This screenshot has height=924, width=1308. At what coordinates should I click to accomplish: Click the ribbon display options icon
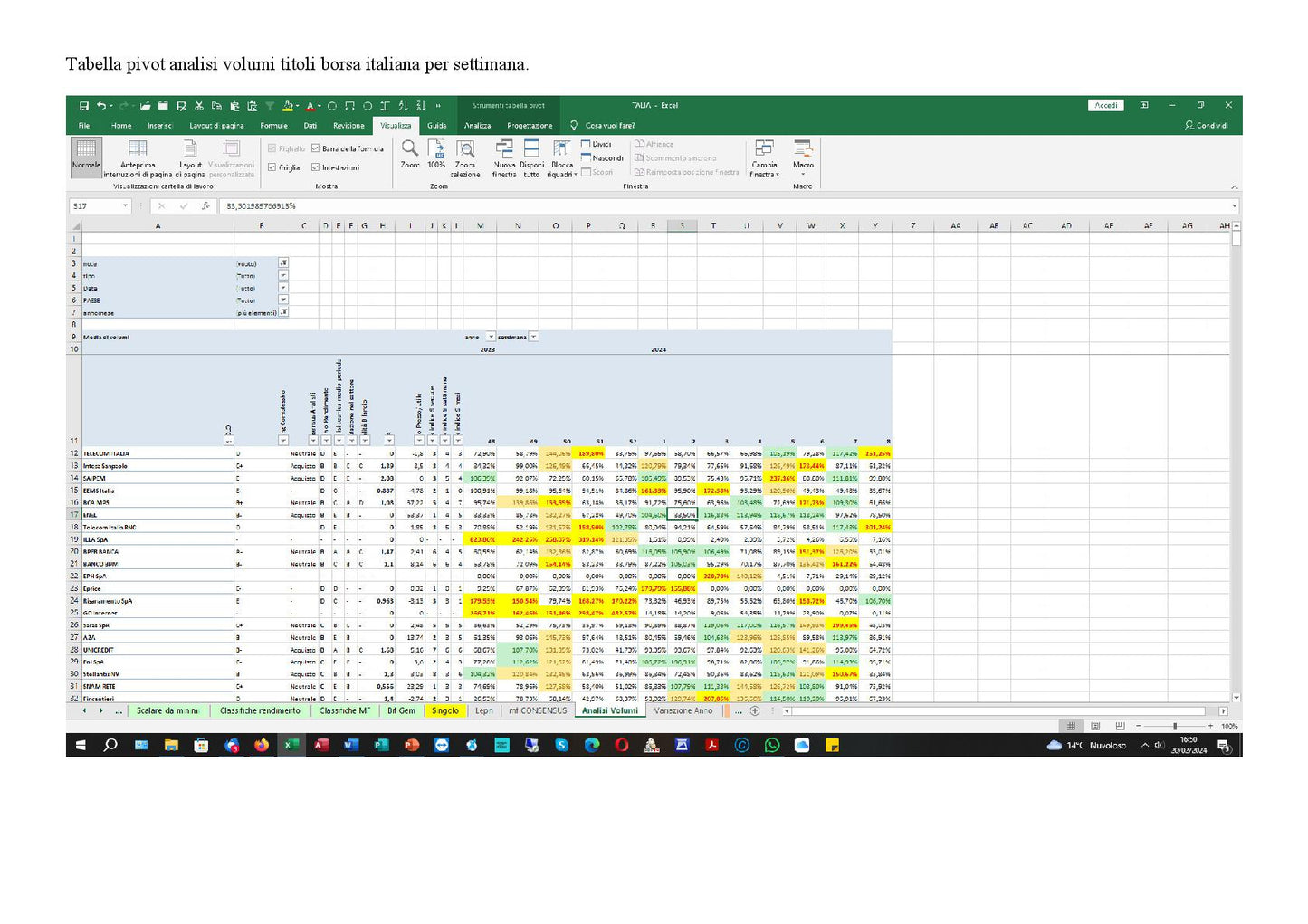(1144, 106)
